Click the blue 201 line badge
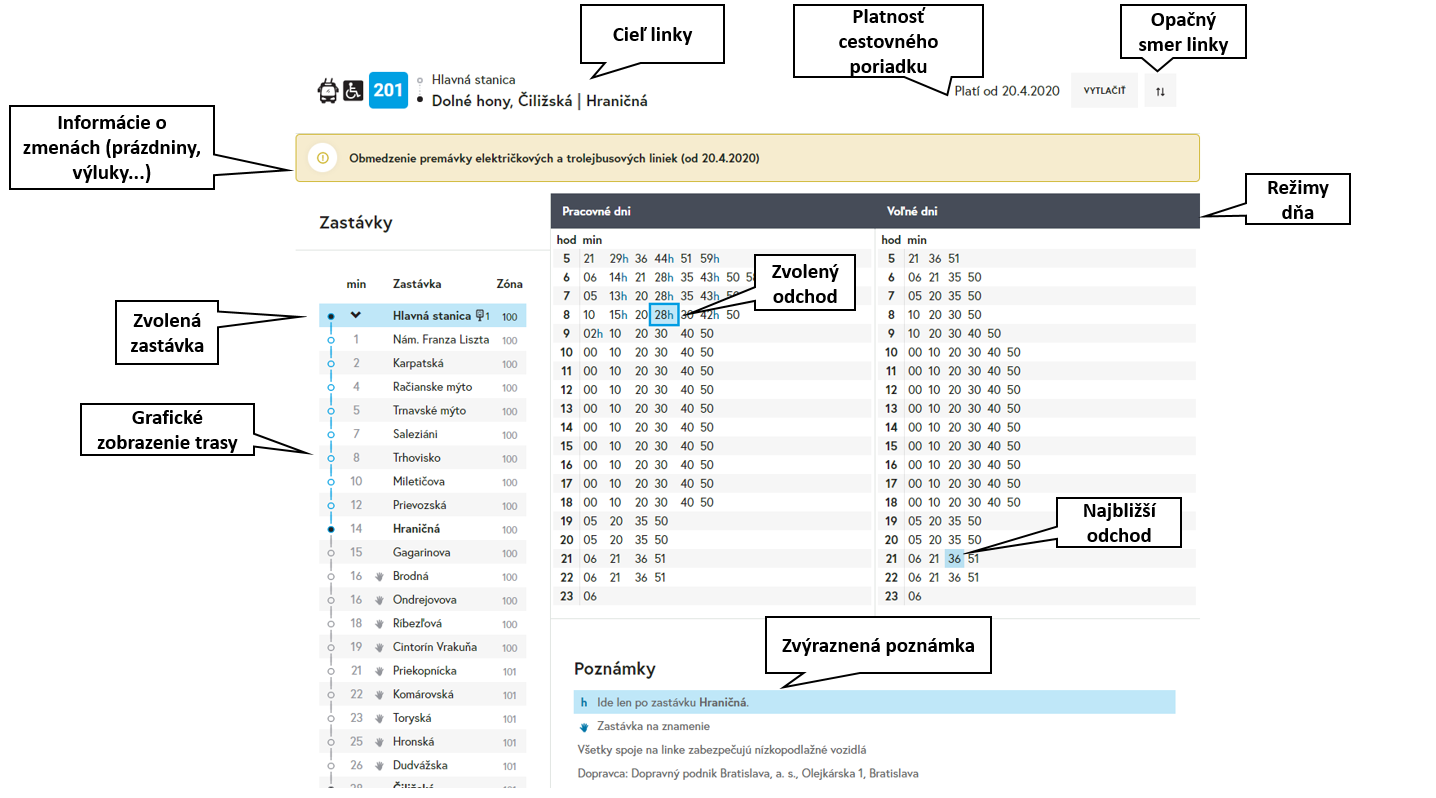 388,90
